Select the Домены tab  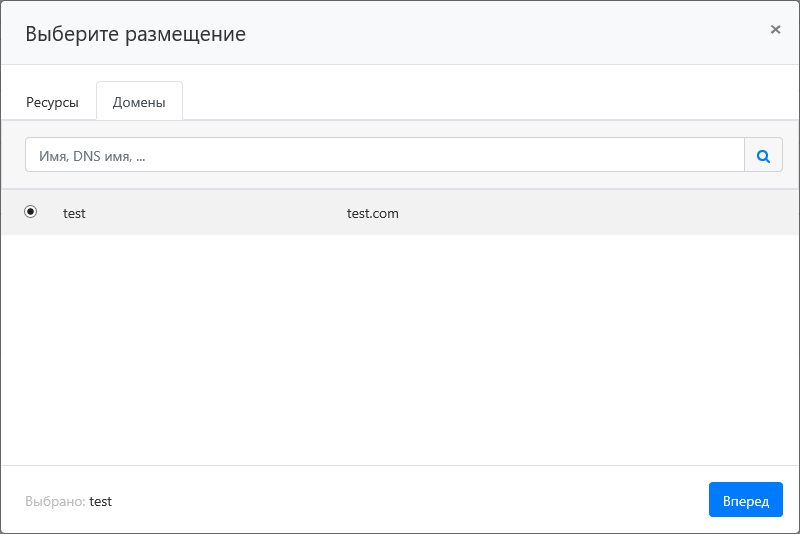(x=139, y=102)
